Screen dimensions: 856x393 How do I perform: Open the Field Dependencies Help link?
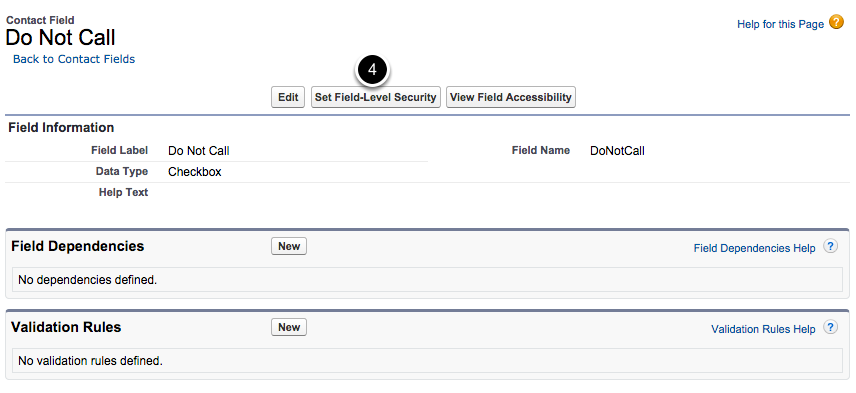(754, 248)
